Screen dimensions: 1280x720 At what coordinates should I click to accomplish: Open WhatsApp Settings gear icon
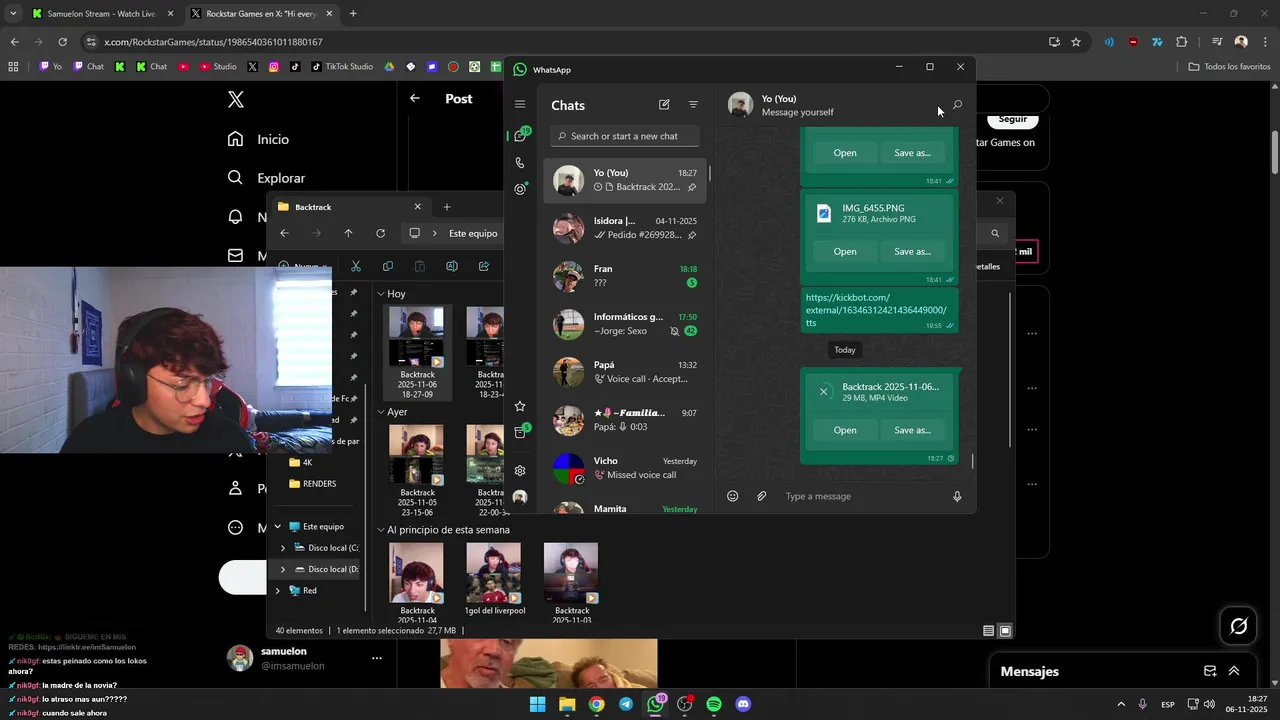520,471
